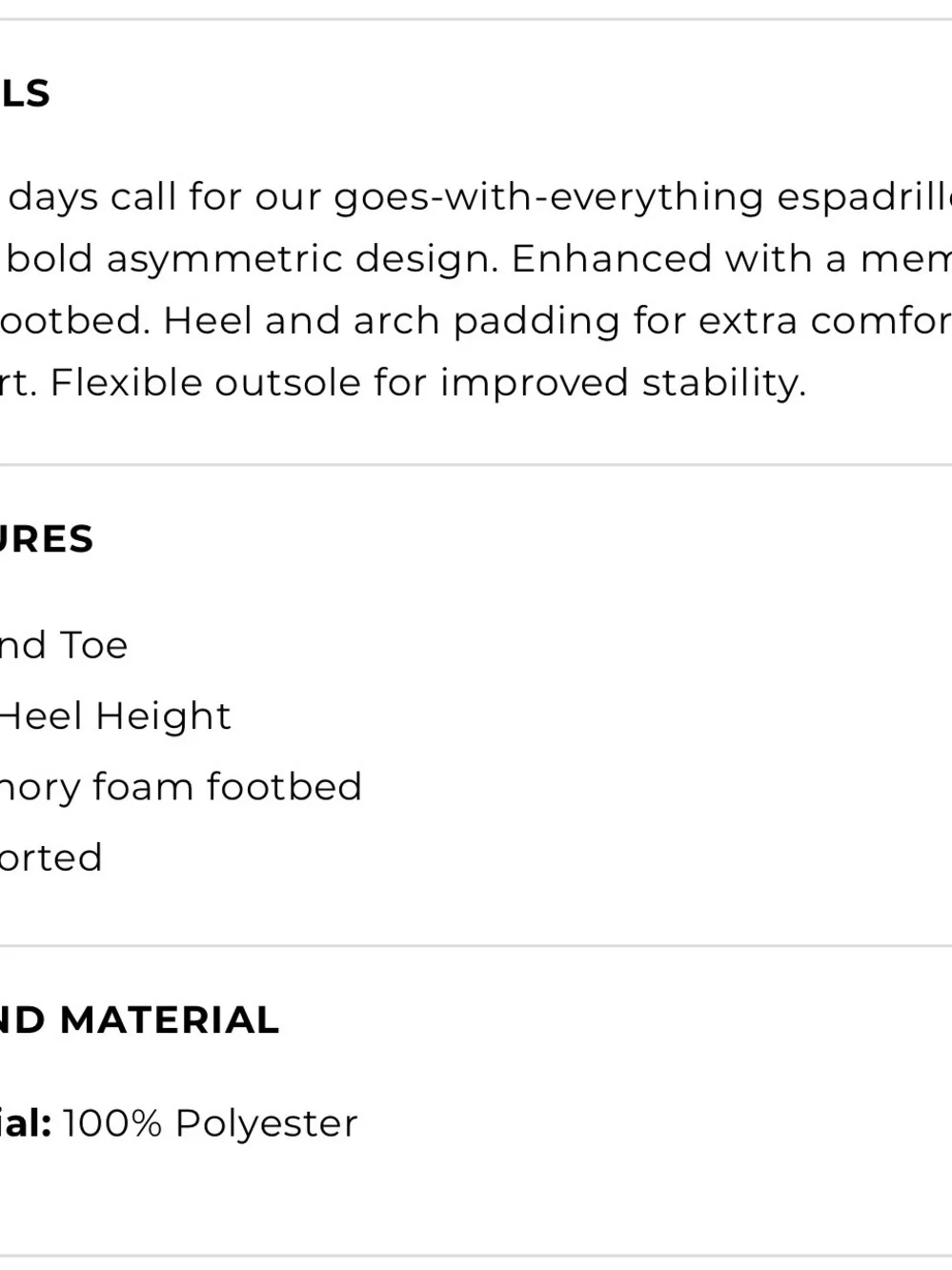Click the text "Enhanced with a mem"
The image size is (952, 1270).
[731, 258]
